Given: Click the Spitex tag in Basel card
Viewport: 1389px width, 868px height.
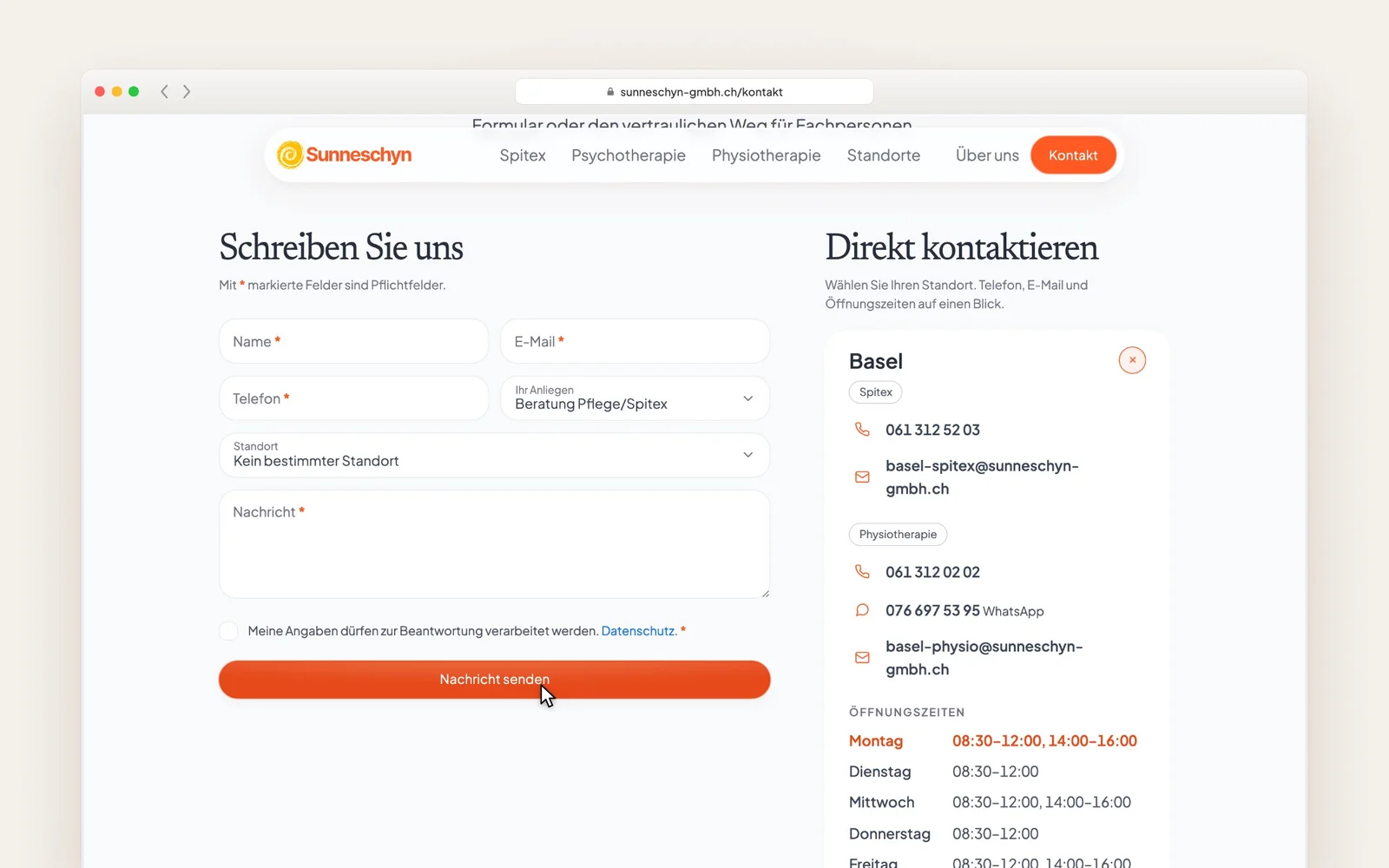Looking at the screenshot, I should click(x=876, y=392).
